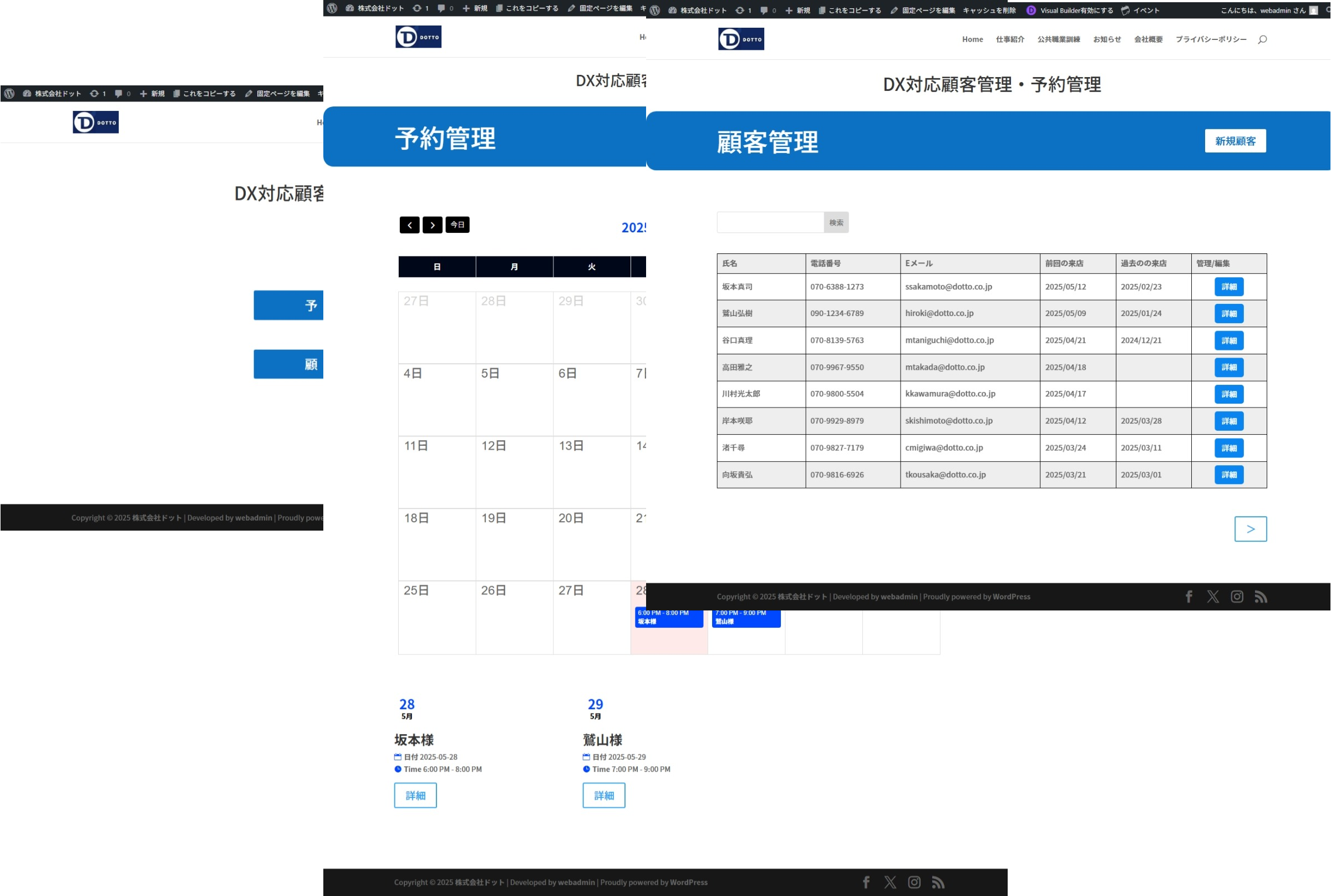The width and height of the screenshot is (1331, 896).
Task: Click the RSS feed icon in customer footer
Action: (x=1261, y=597)
